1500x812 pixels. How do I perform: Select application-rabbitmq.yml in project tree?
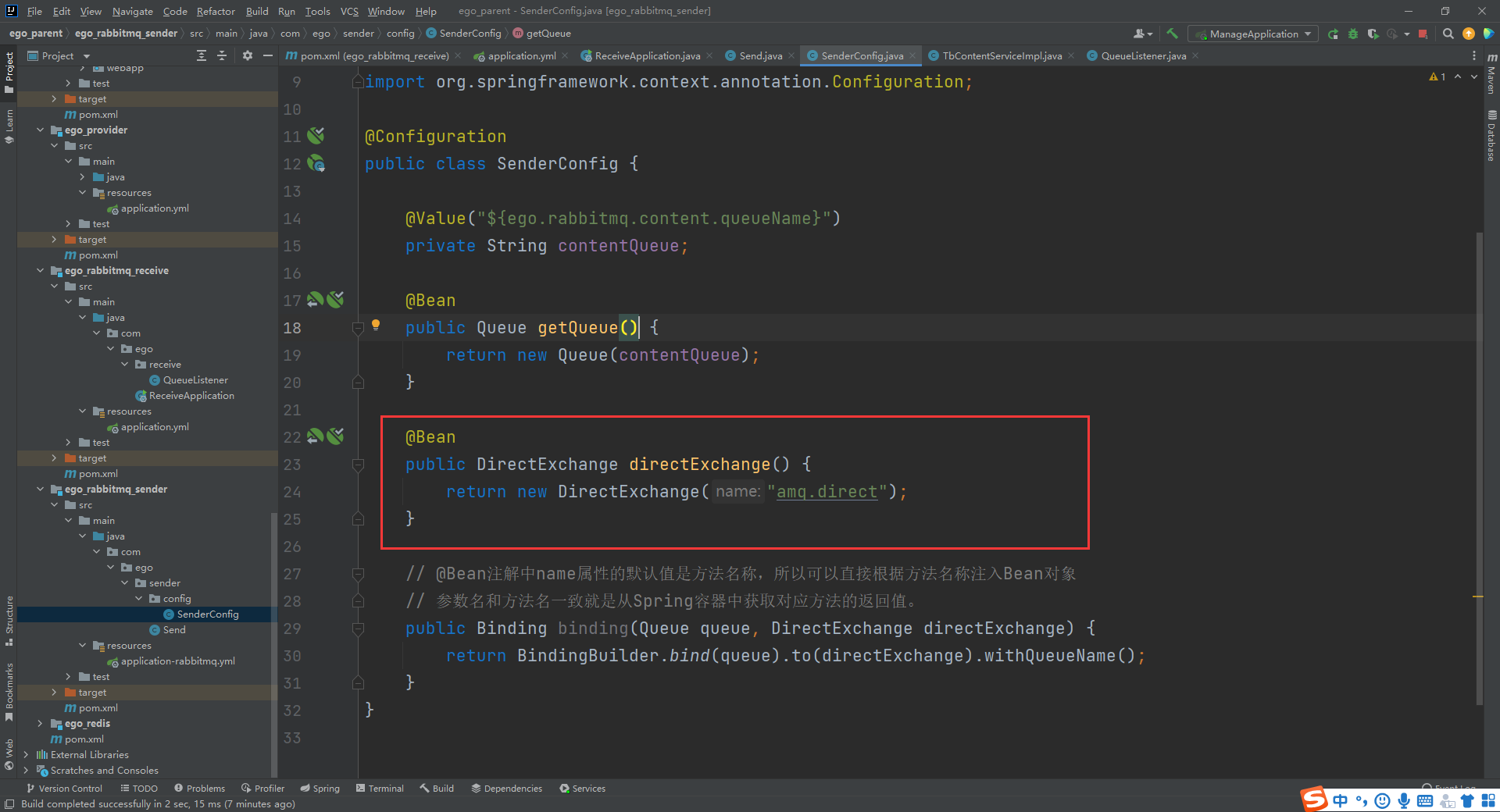pos(178,661)
